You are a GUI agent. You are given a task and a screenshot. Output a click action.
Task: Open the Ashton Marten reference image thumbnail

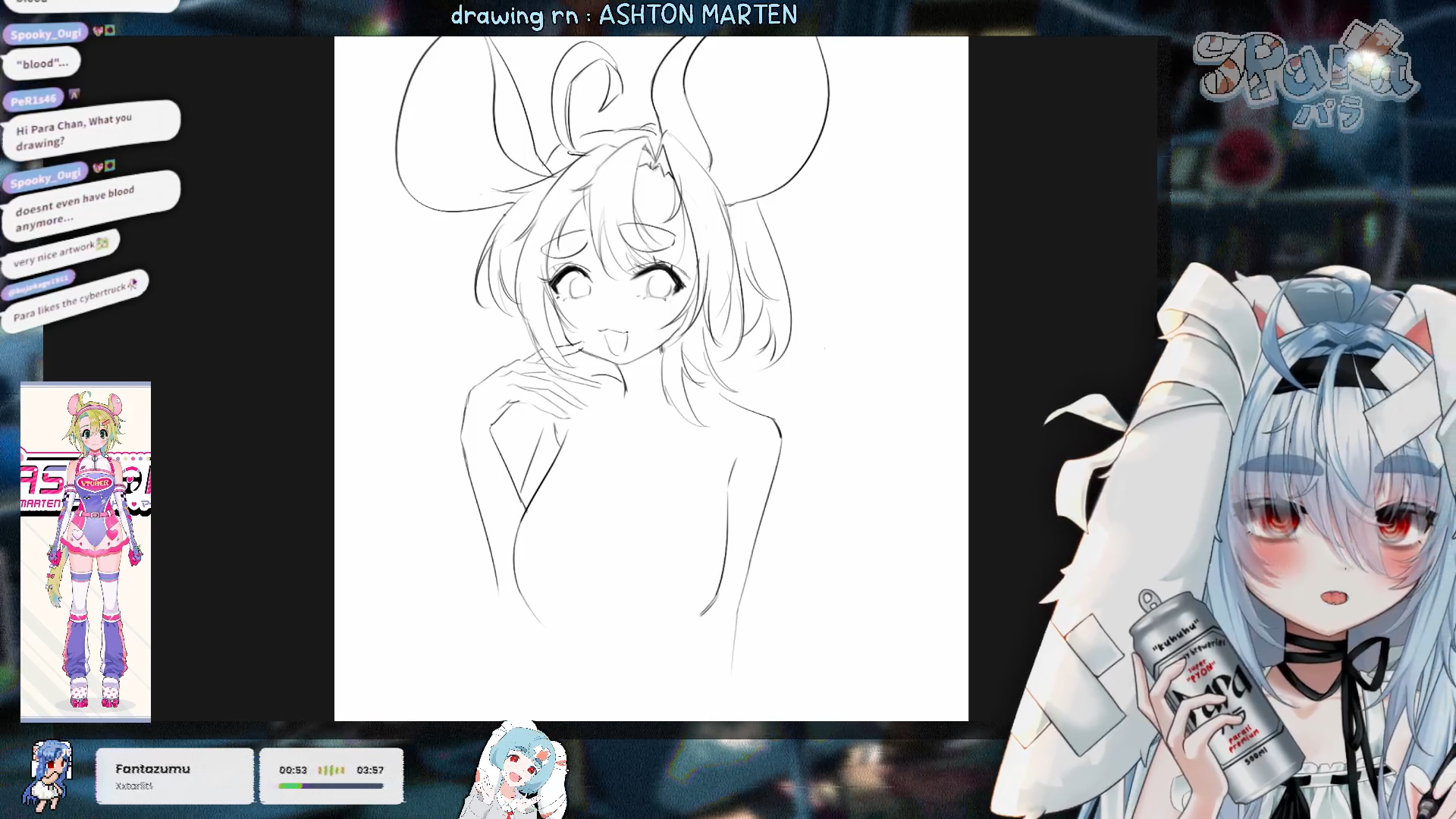[86, 552]
